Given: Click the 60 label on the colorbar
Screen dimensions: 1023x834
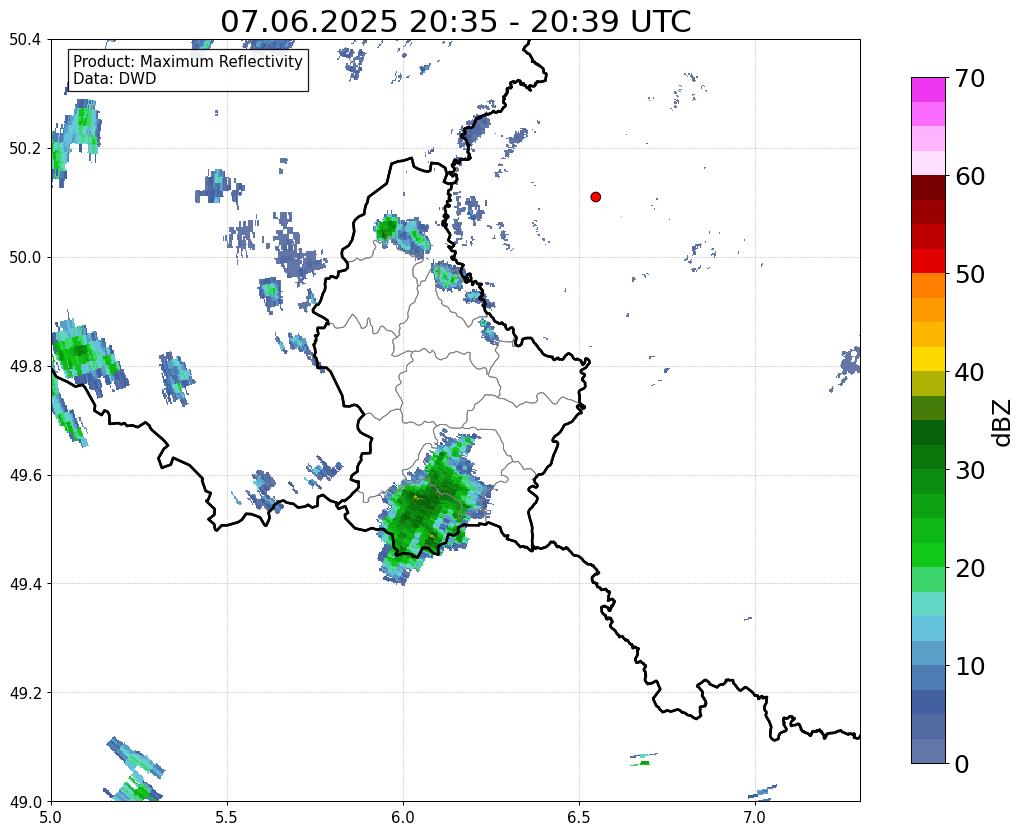Looking at the screenshot, I should point(970,176).
